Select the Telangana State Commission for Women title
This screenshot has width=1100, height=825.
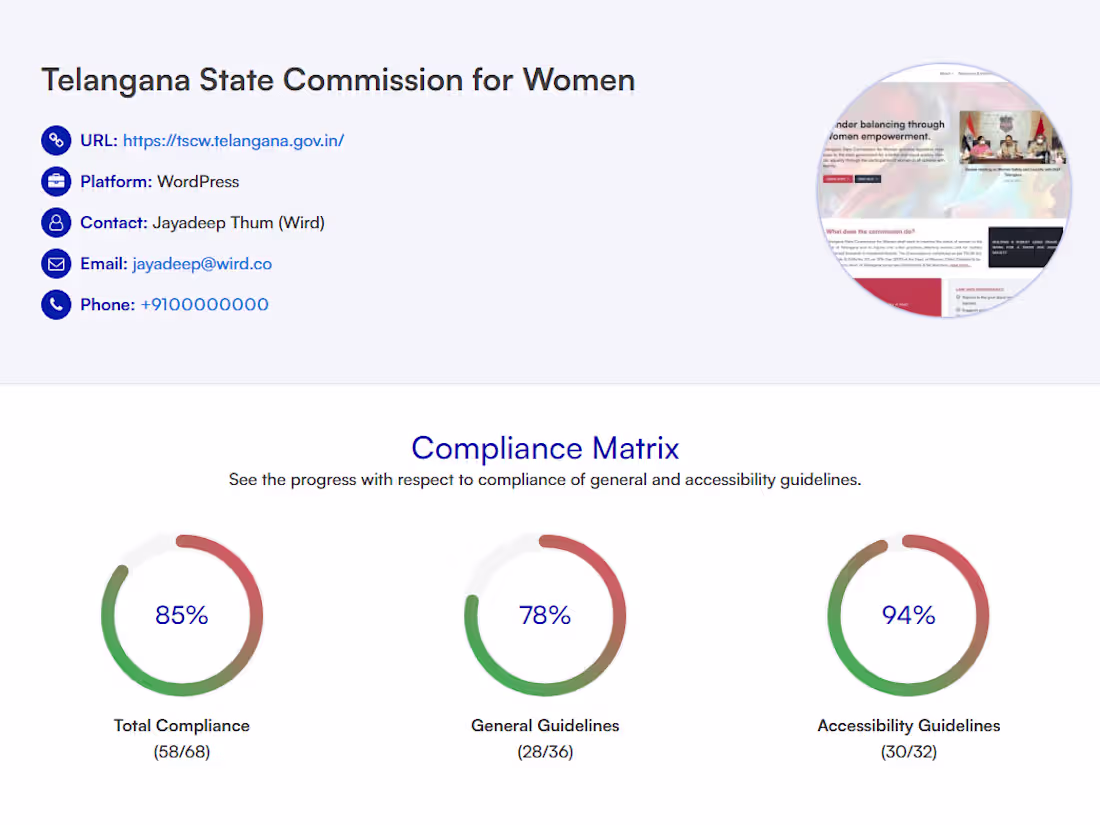pos(337,80)
